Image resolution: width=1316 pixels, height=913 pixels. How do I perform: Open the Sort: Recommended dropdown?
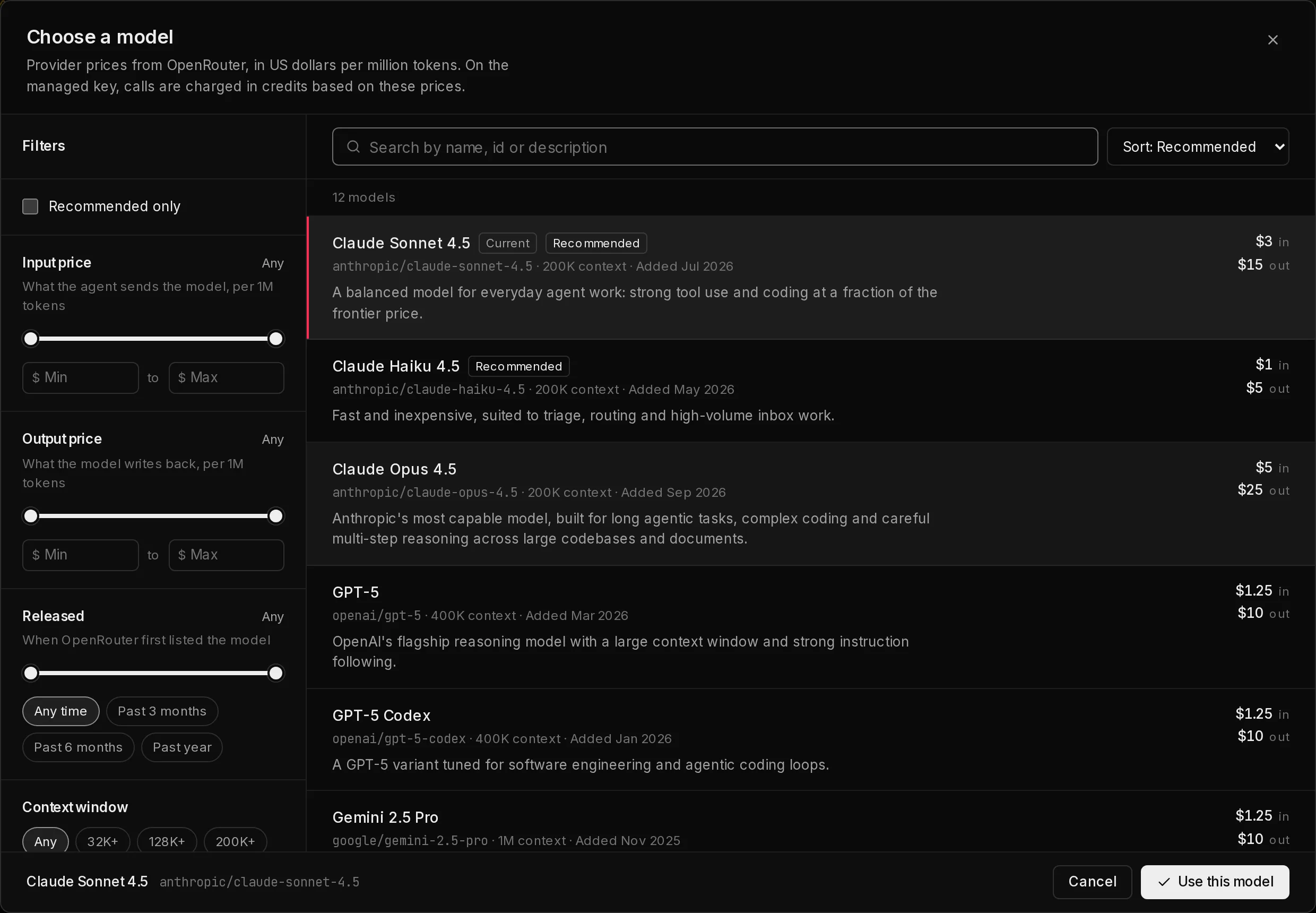coord(1198,147)
